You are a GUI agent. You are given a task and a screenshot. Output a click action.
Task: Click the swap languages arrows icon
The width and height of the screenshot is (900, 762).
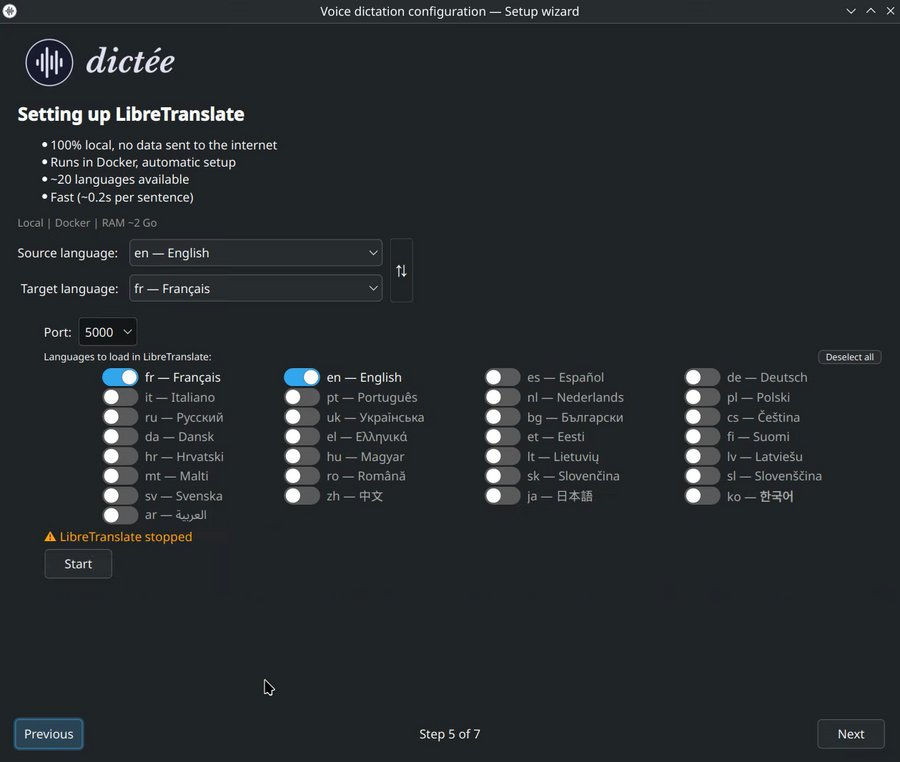pyautogui.click(x=401, y=270)
